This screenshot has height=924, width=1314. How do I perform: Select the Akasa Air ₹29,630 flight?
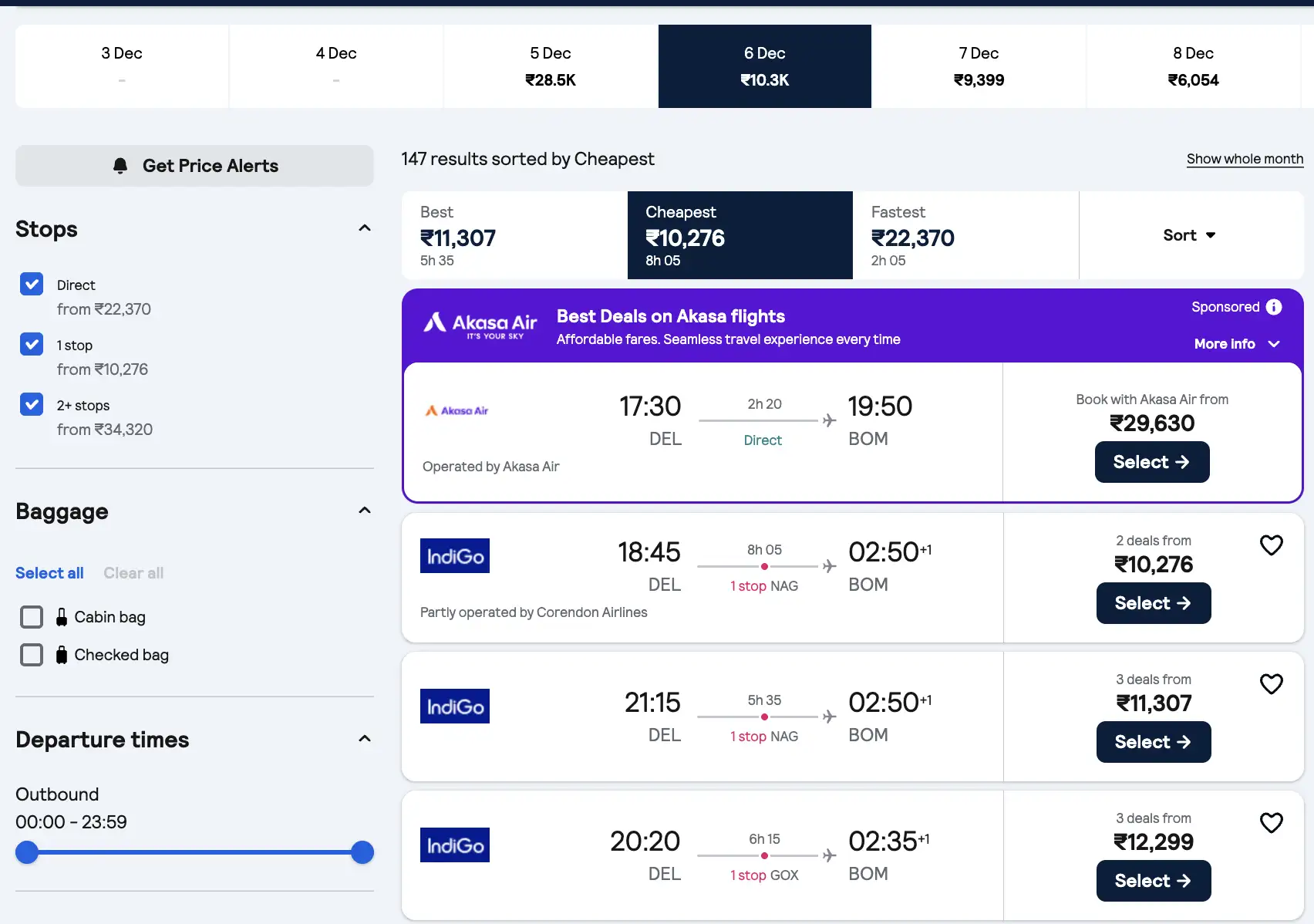click(x=1151, y=462)
